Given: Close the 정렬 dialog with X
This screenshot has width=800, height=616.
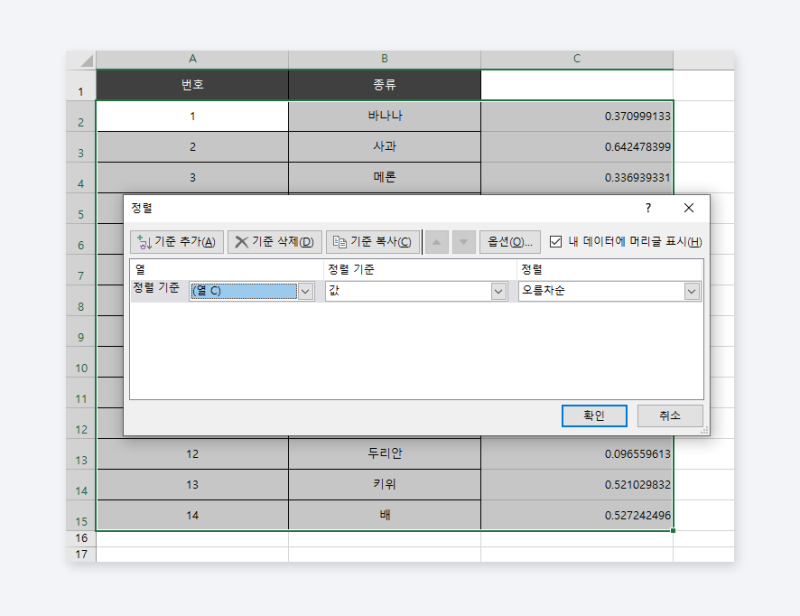Looking at the screenshot, I should [x=689, y=208].
